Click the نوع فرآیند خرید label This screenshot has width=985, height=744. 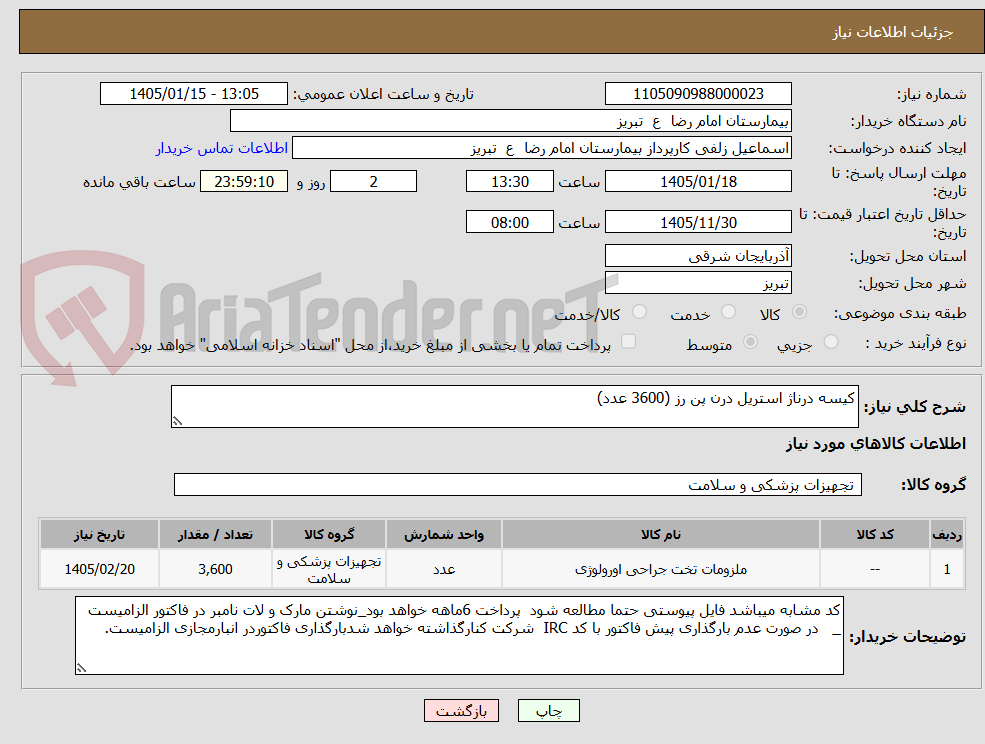[916, 343]
